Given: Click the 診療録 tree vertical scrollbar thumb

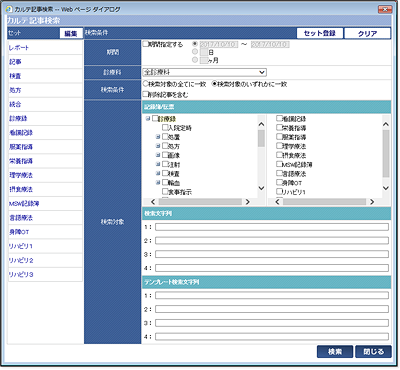Looking at the screenshot, I should pyautogui.click(x=261, y=138).
